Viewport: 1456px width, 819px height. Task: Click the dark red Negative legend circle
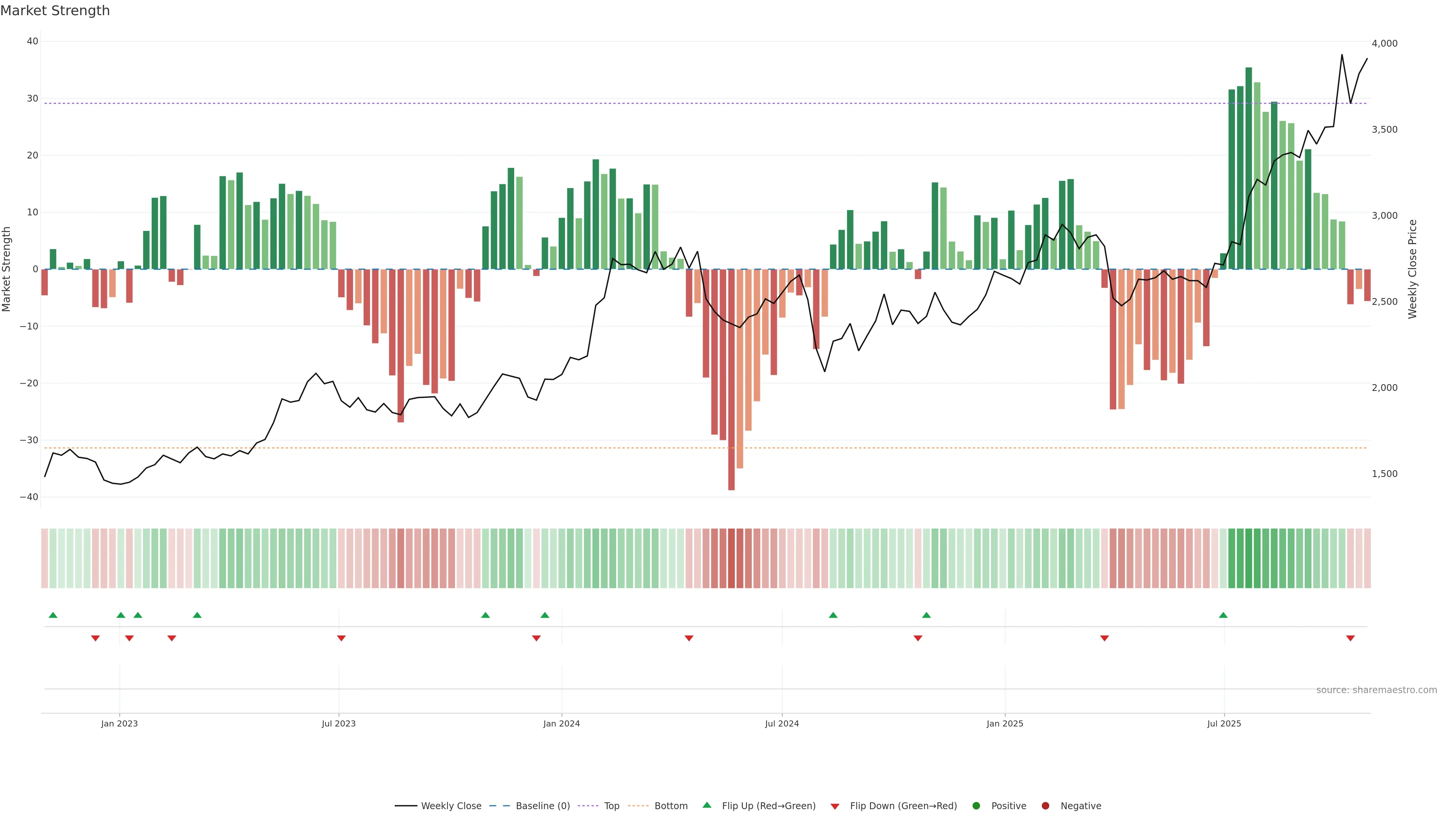[1045, 806]
